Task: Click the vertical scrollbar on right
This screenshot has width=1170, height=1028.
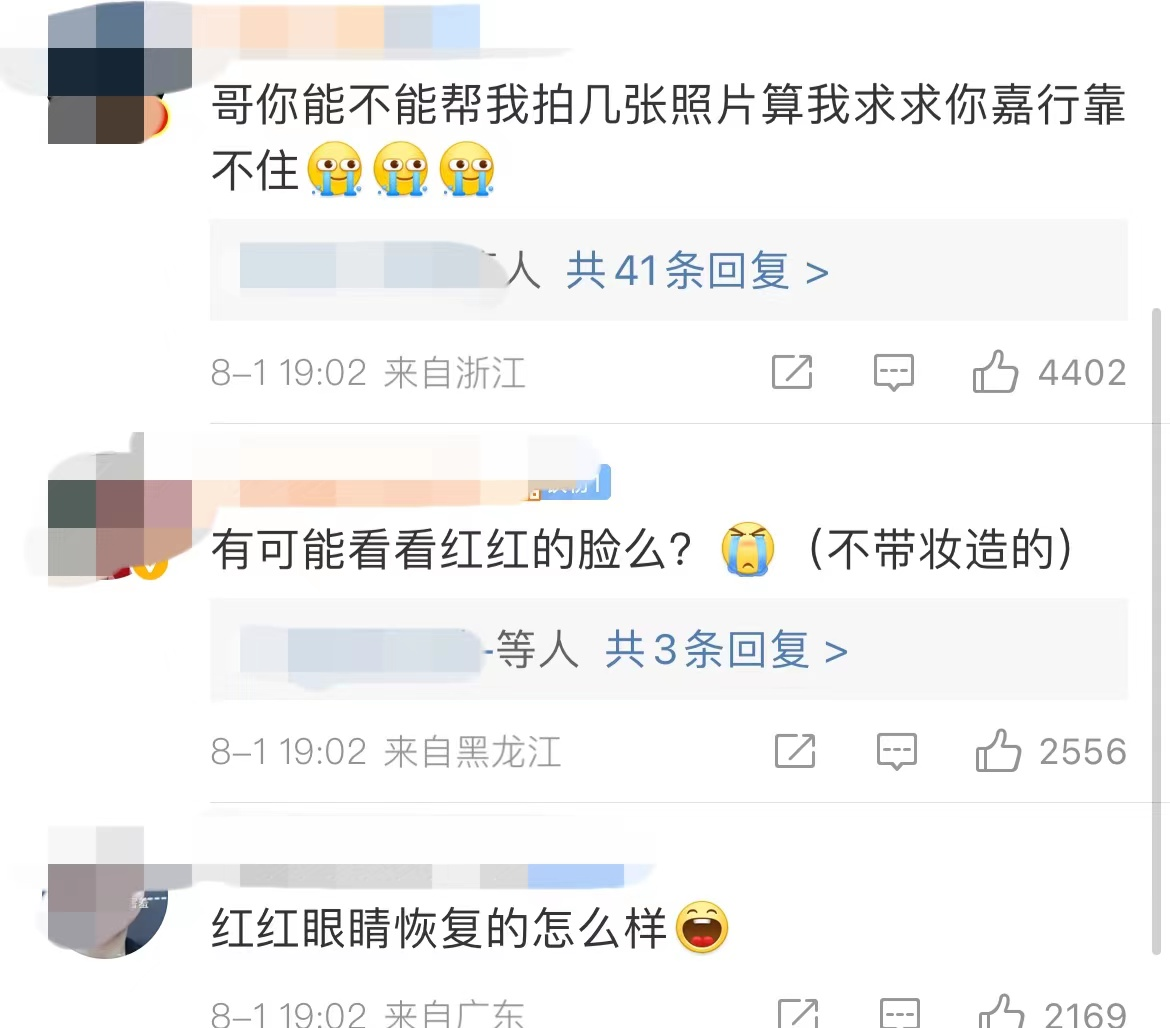Action: (x=1157, y=630)
